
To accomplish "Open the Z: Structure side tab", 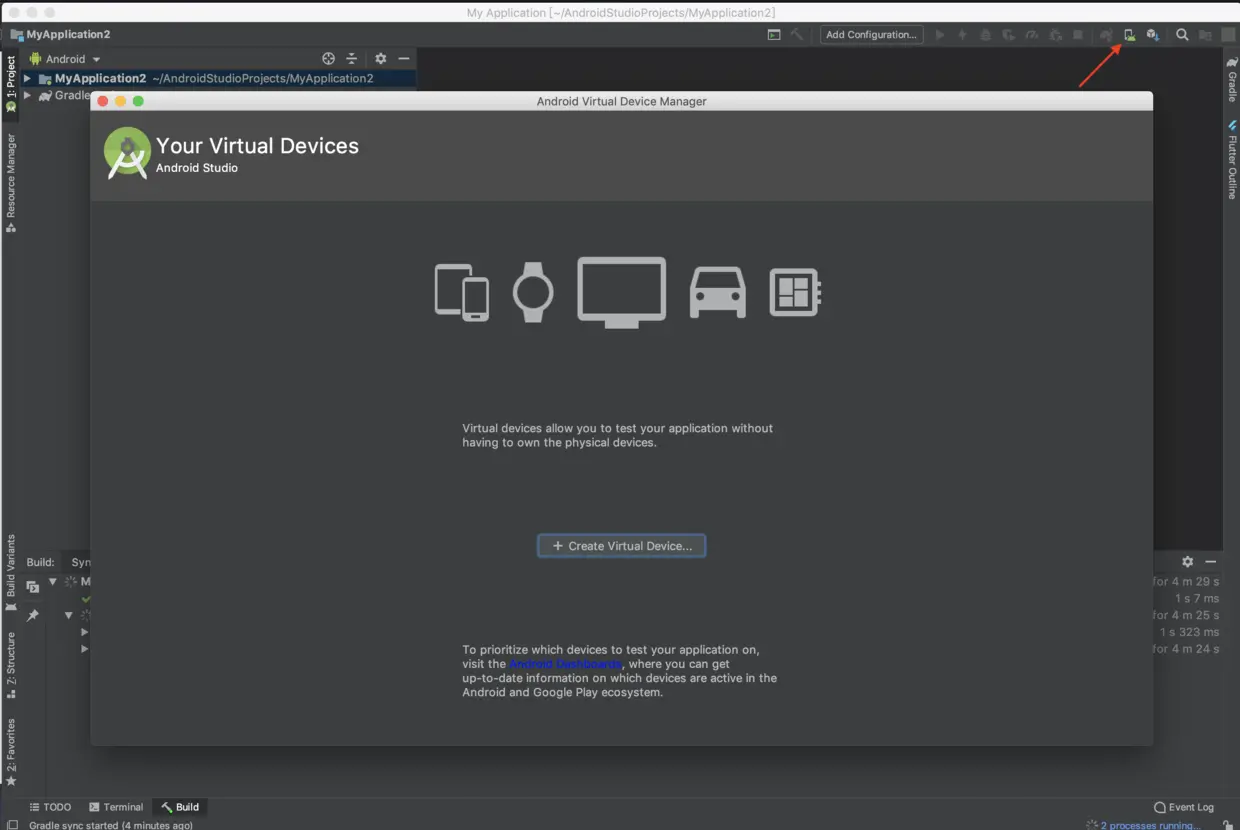I will pyautogui.click(x=11, y=665).
